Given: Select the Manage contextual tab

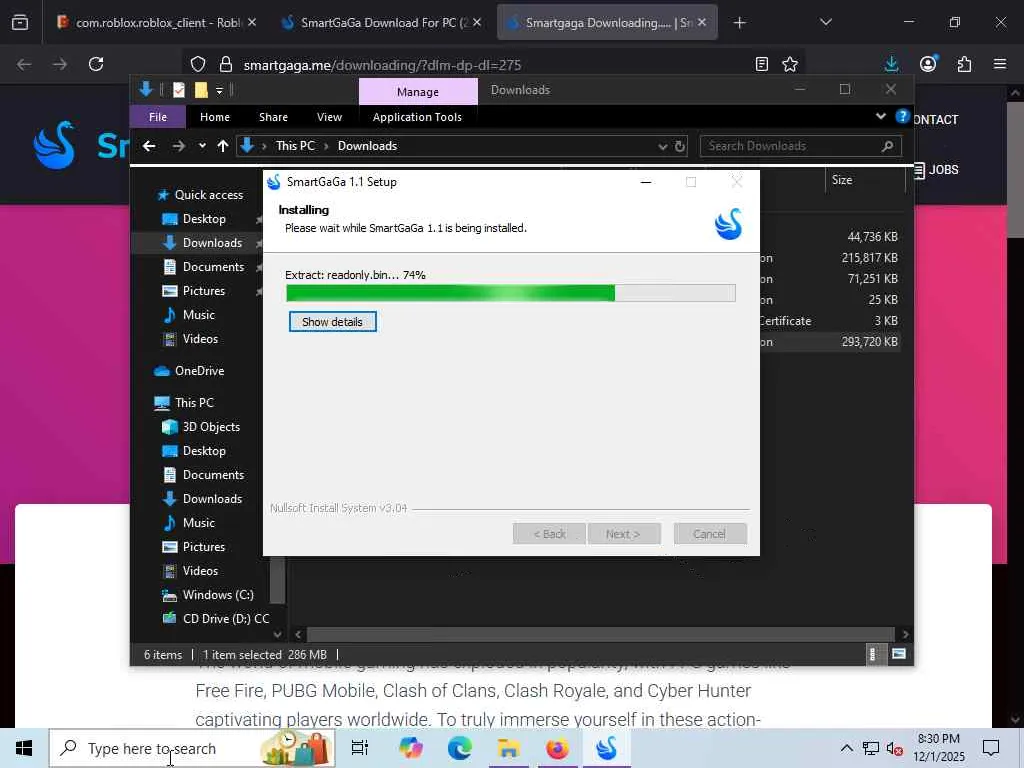Looking at the screenshot, I should coord(418,92).
